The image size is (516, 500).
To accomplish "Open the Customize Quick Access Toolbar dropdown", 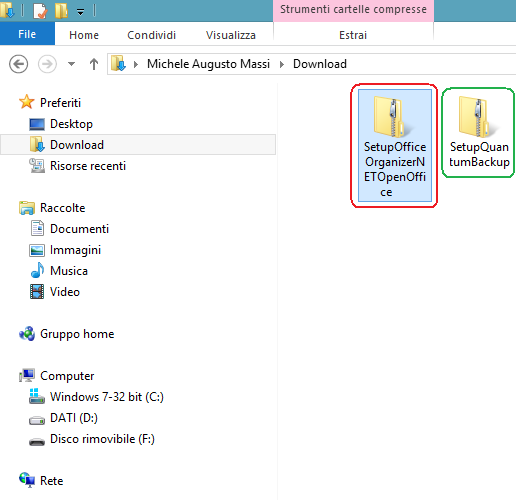I will pyautogui.click(x=80, y=13).
